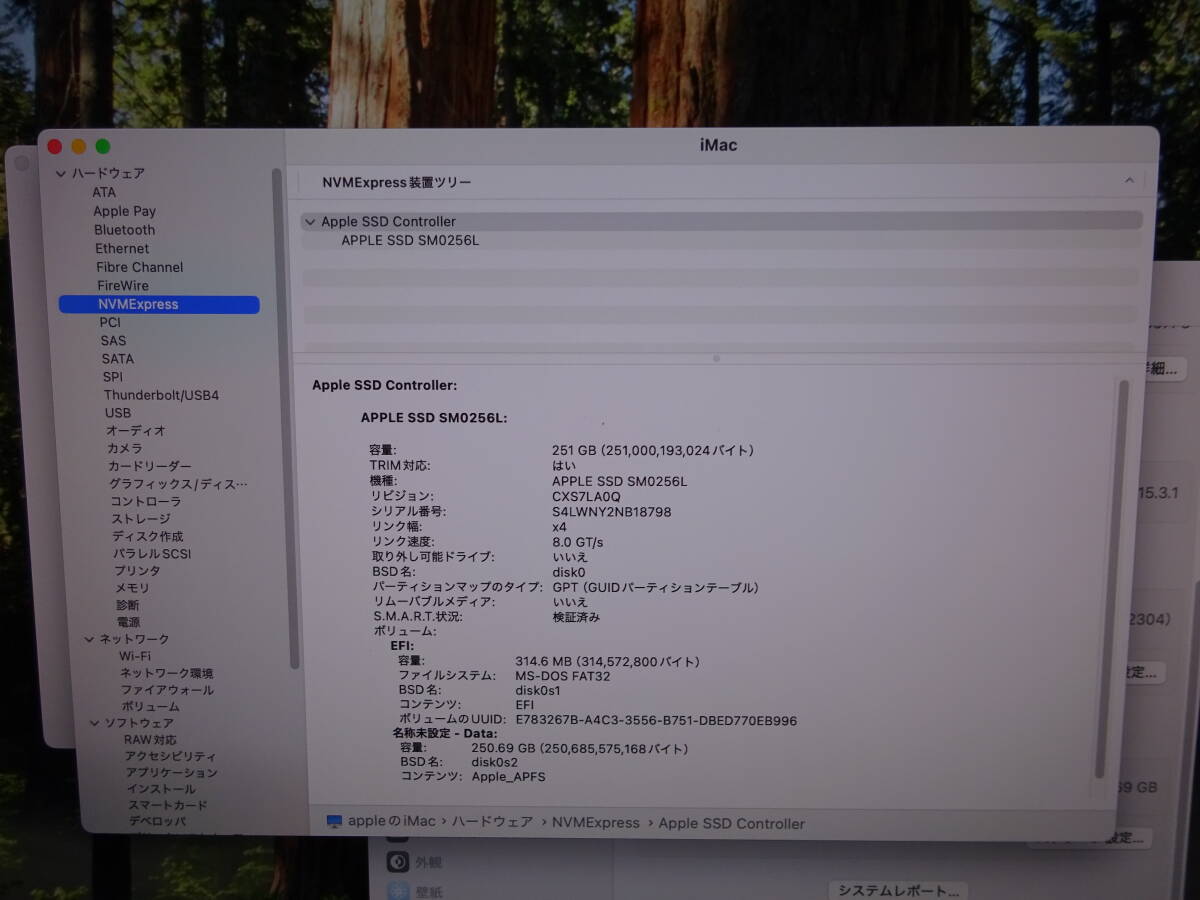Select 電源 in the sidebar

tap(128, 622)
